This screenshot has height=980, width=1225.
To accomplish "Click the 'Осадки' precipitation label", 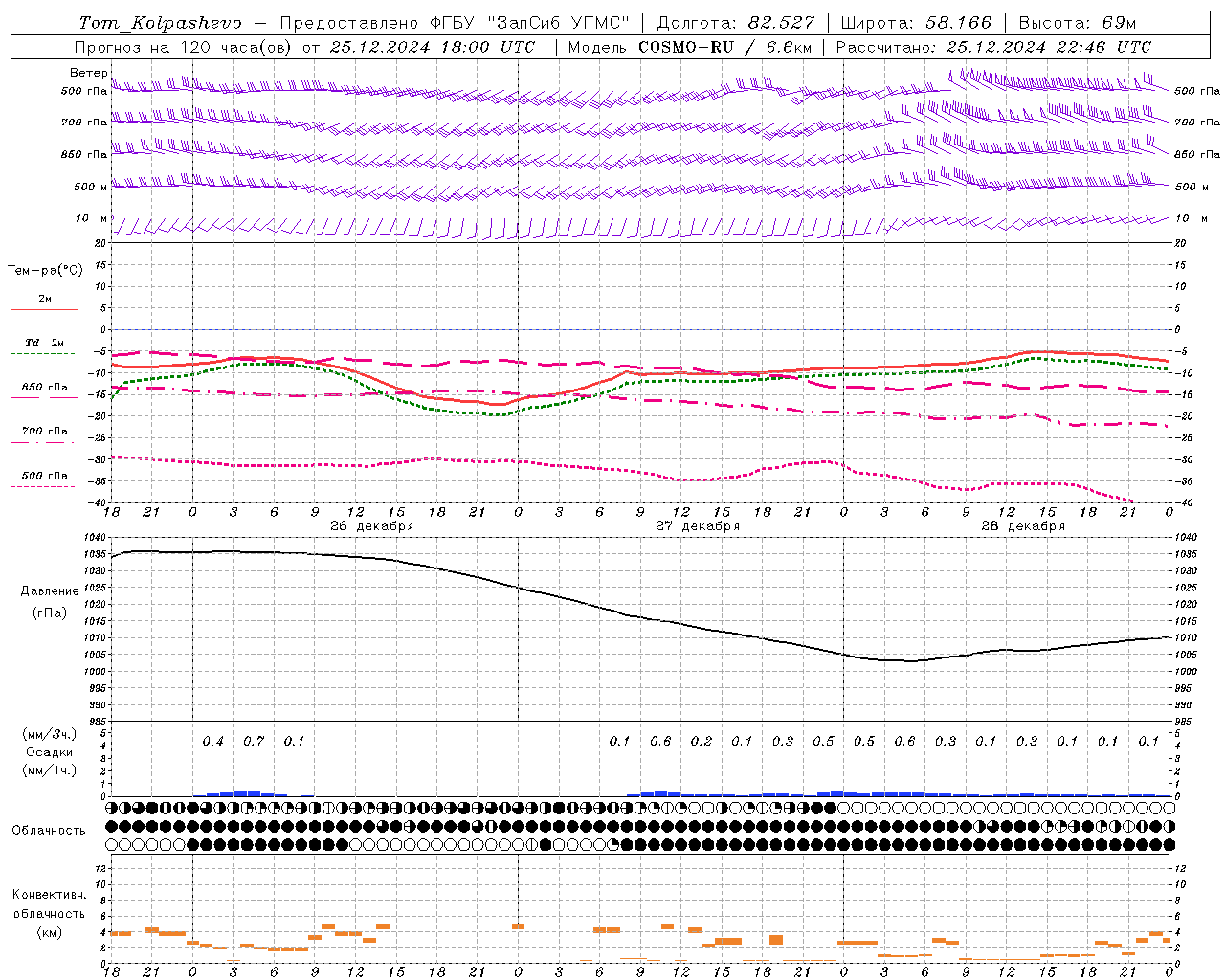I will point(49,752).
